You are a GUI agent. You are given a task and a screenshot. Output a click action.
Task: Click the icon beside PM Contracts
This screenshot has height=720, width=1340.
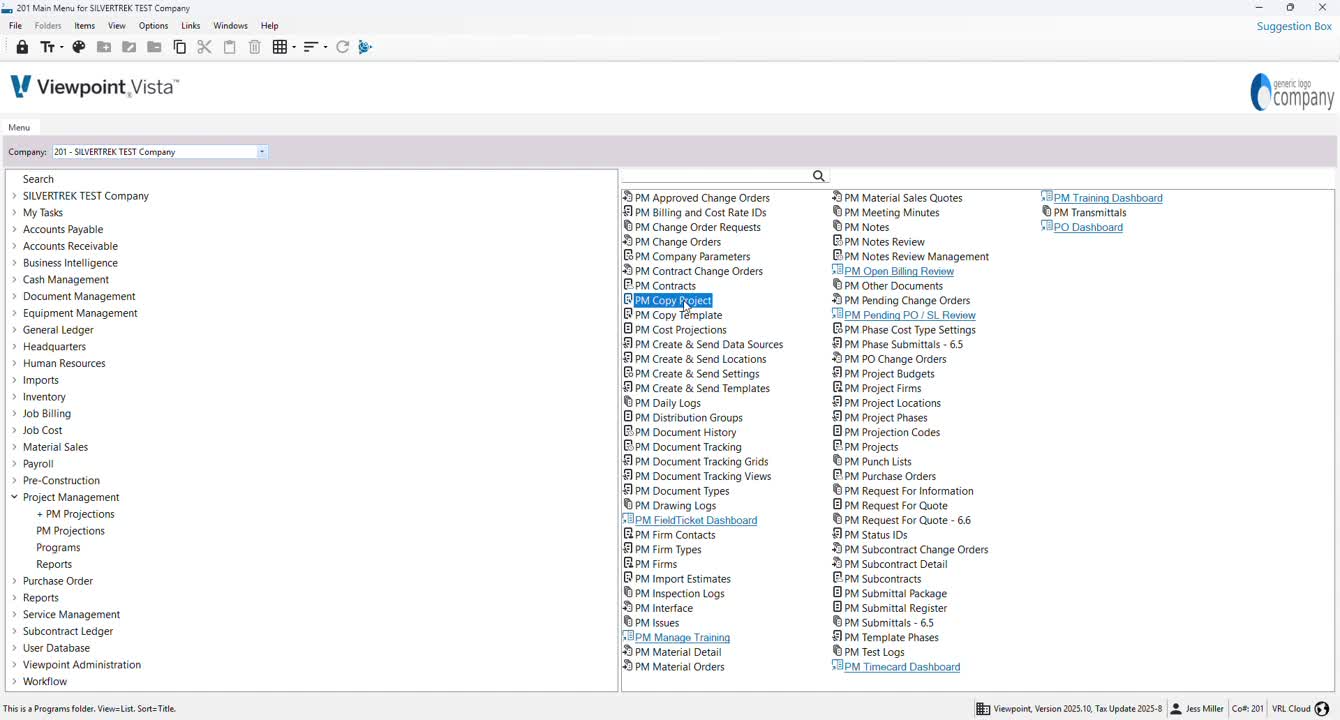pos(628,285)
